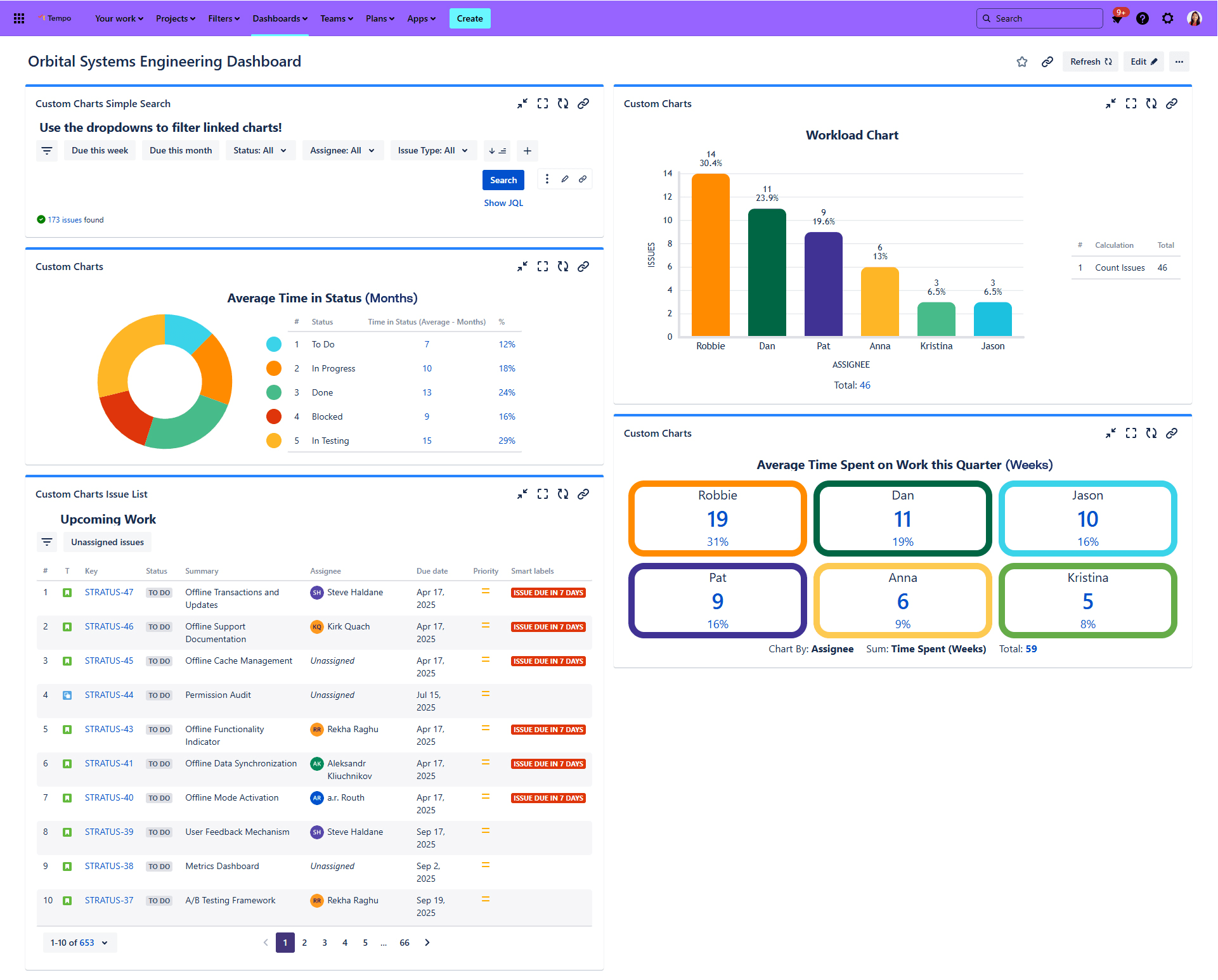Toggle the Due this month filter
Viewport: 1218px width, 980px height.
181,151
